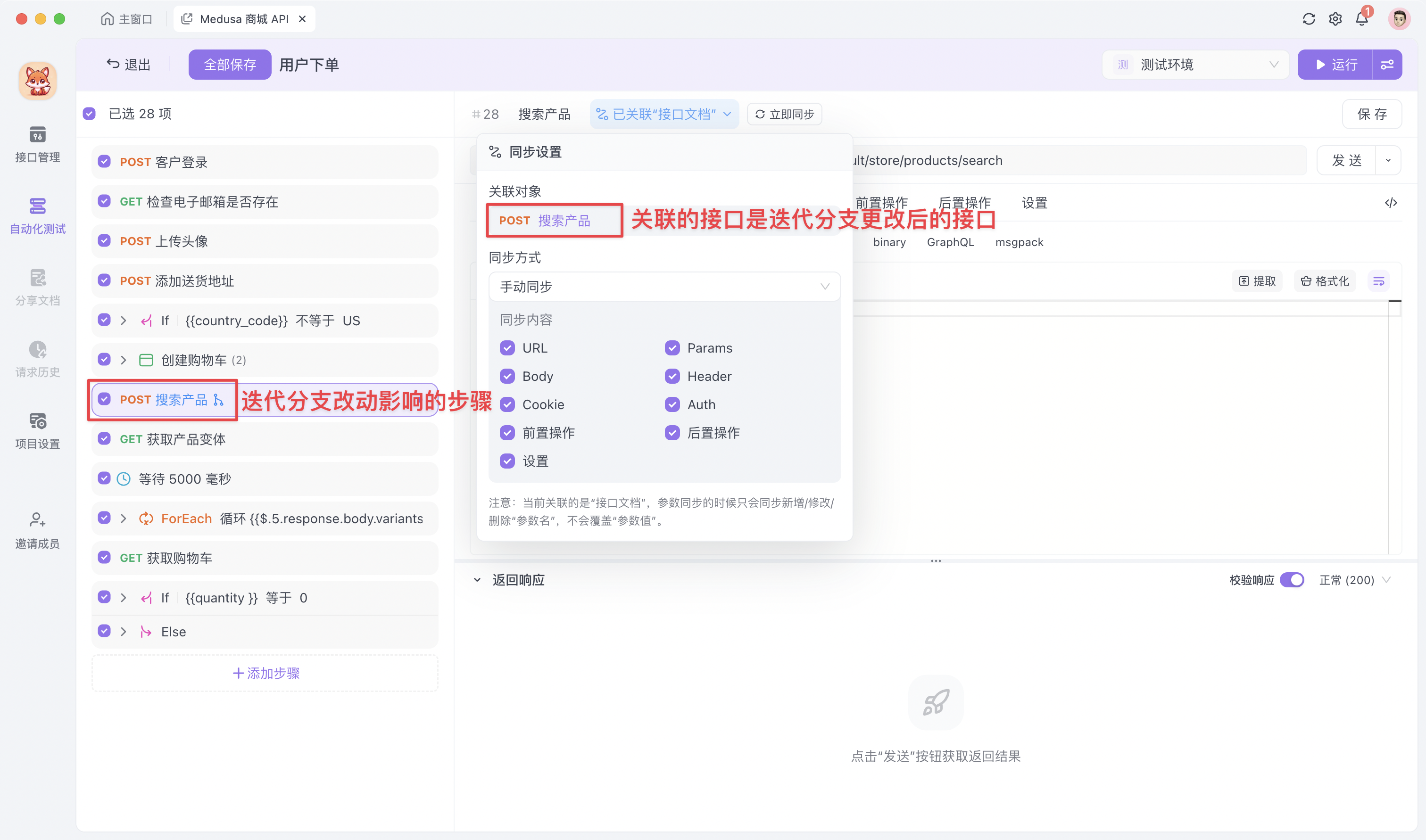Click the 立即同步 button
Screen dimensions: 1426x840
click(784, 114)
